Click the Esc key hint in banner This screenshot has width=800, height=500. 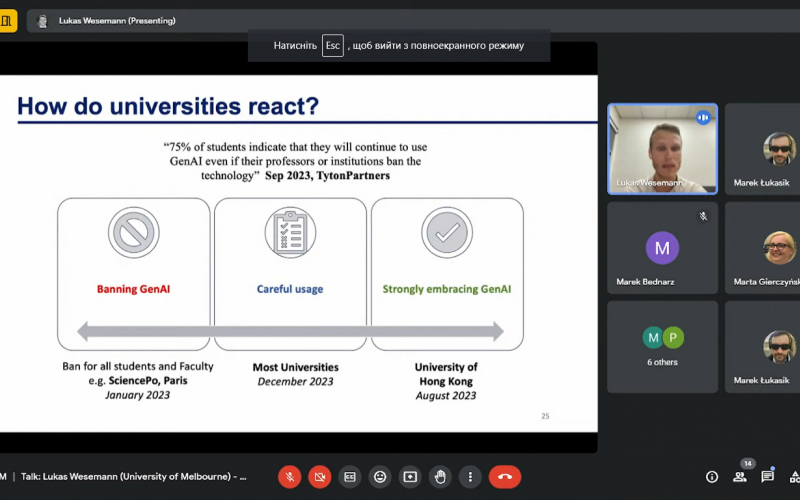point(333,45)
